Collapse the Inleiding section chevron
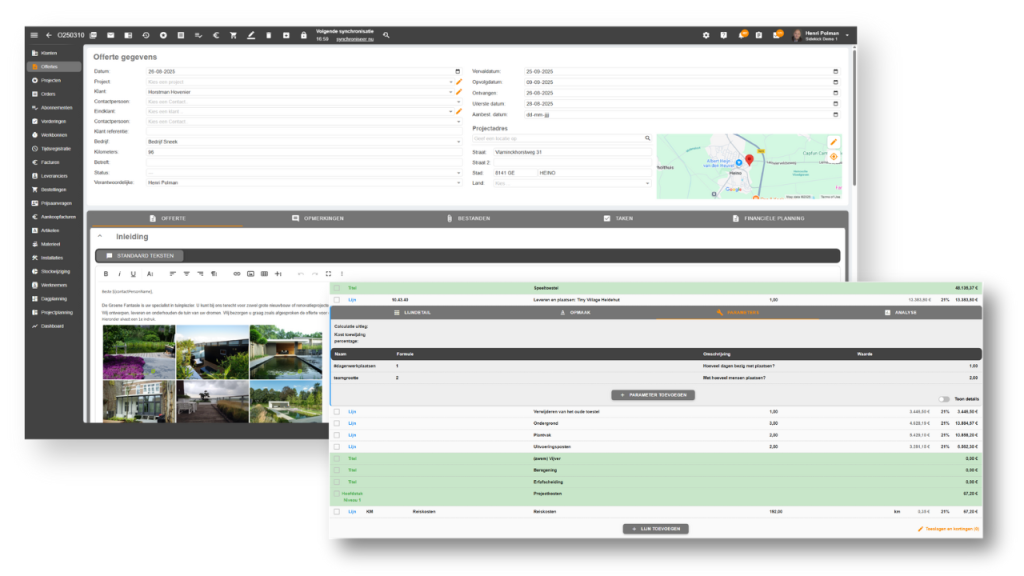The height and width of the screenshot is (576, 1024). point(100,237)
